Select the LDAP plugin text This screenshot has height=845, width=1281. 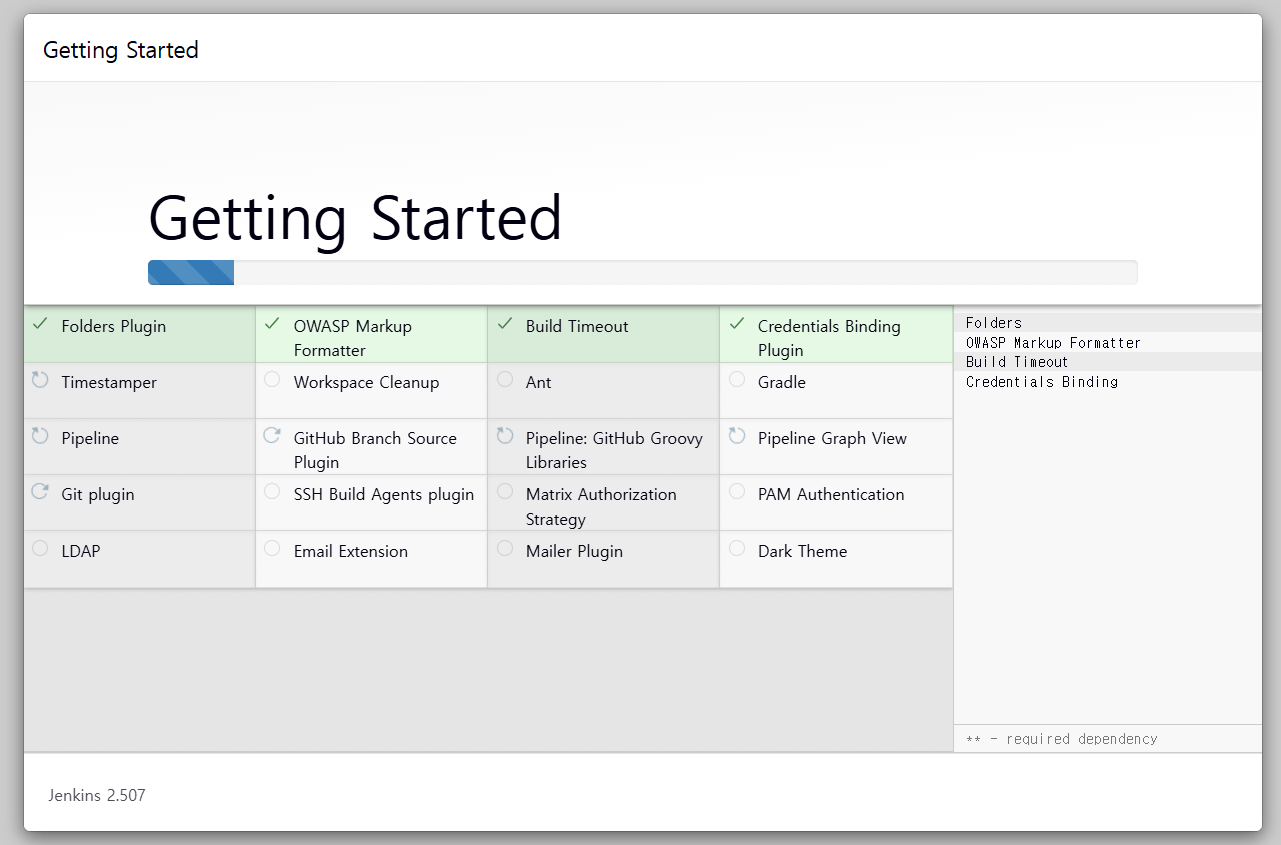click(x=81, y=551)
